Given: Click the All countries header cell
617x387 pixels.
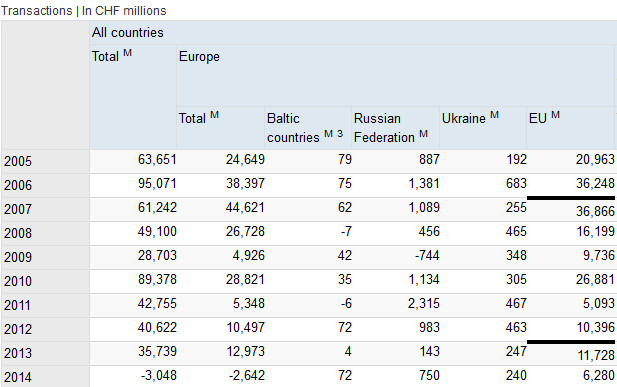Looking at the screenshot, I should [x=353, y=33].
